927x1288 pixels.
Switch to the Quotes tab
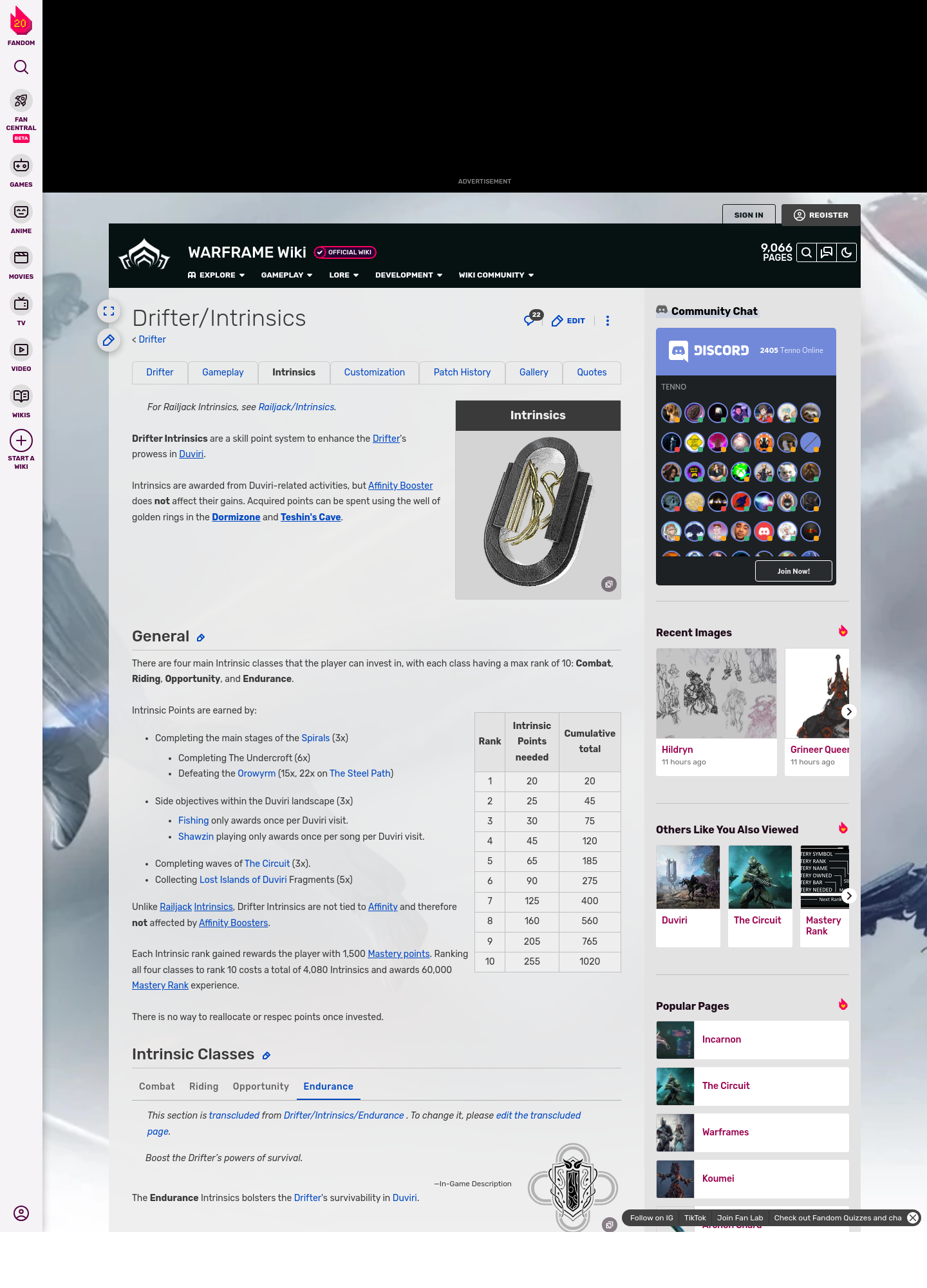592,372
